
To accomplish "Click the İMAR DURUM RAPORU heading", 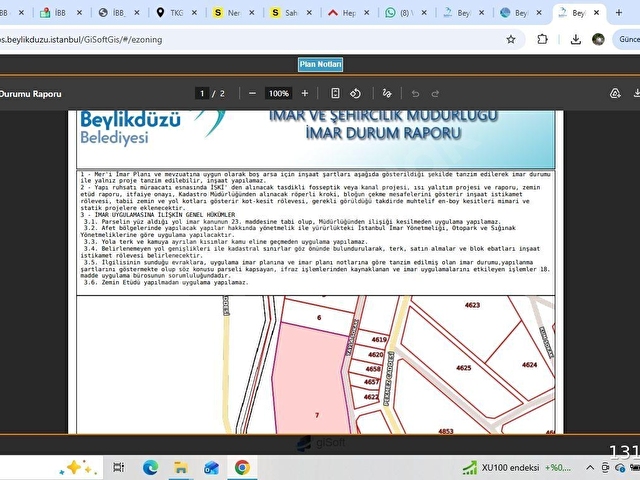I will coord(383,133).
